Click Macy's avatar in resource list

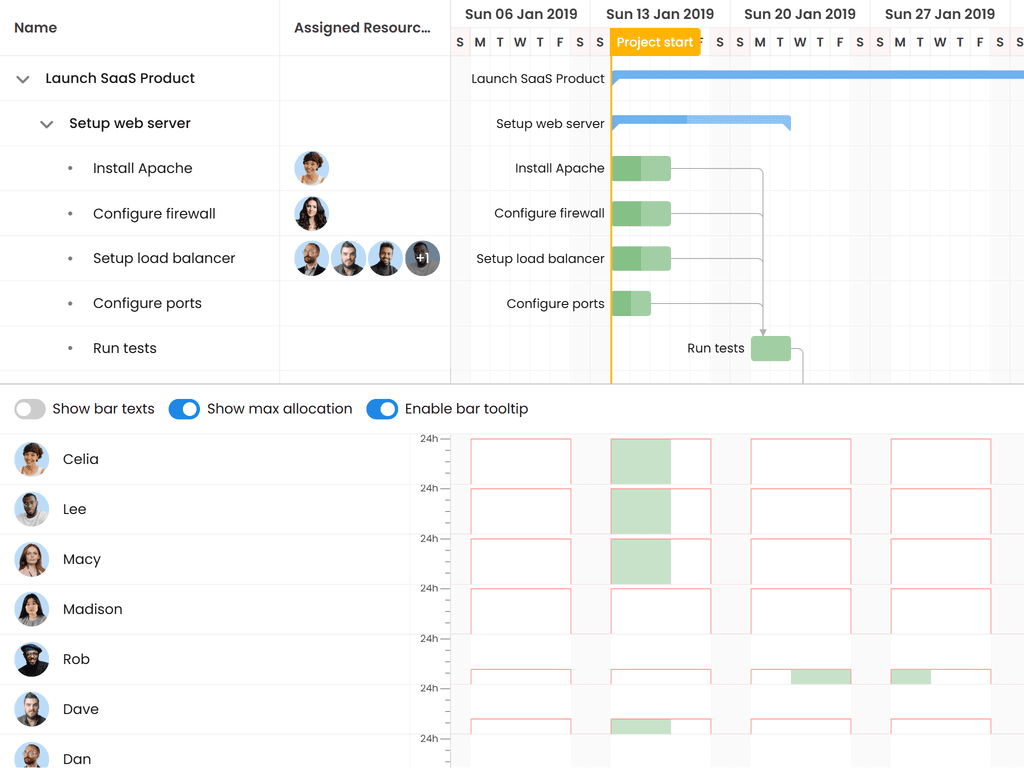click(32, 559)
